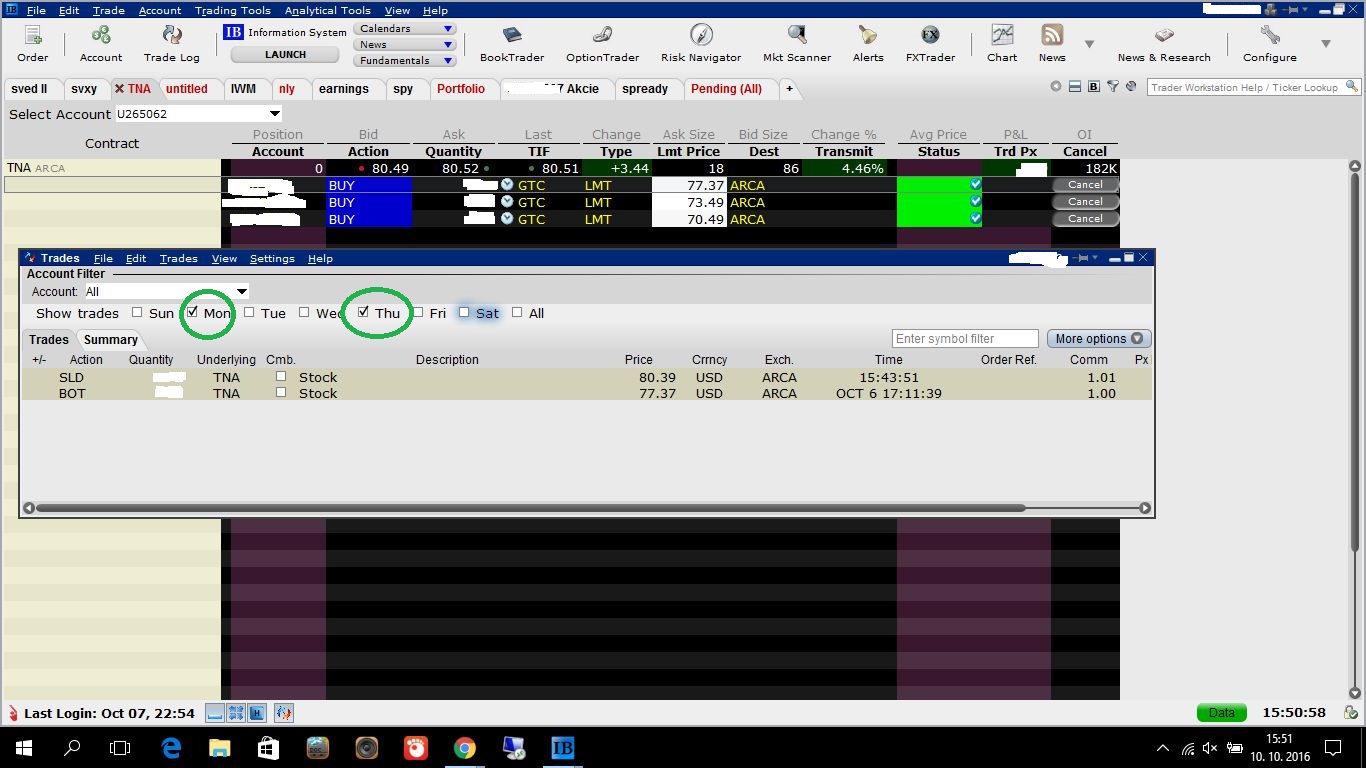This screenshot has height=768, width=1366.
Task: Click the split-rows layout icon near ticker lookup
Action: (1074, 87)
